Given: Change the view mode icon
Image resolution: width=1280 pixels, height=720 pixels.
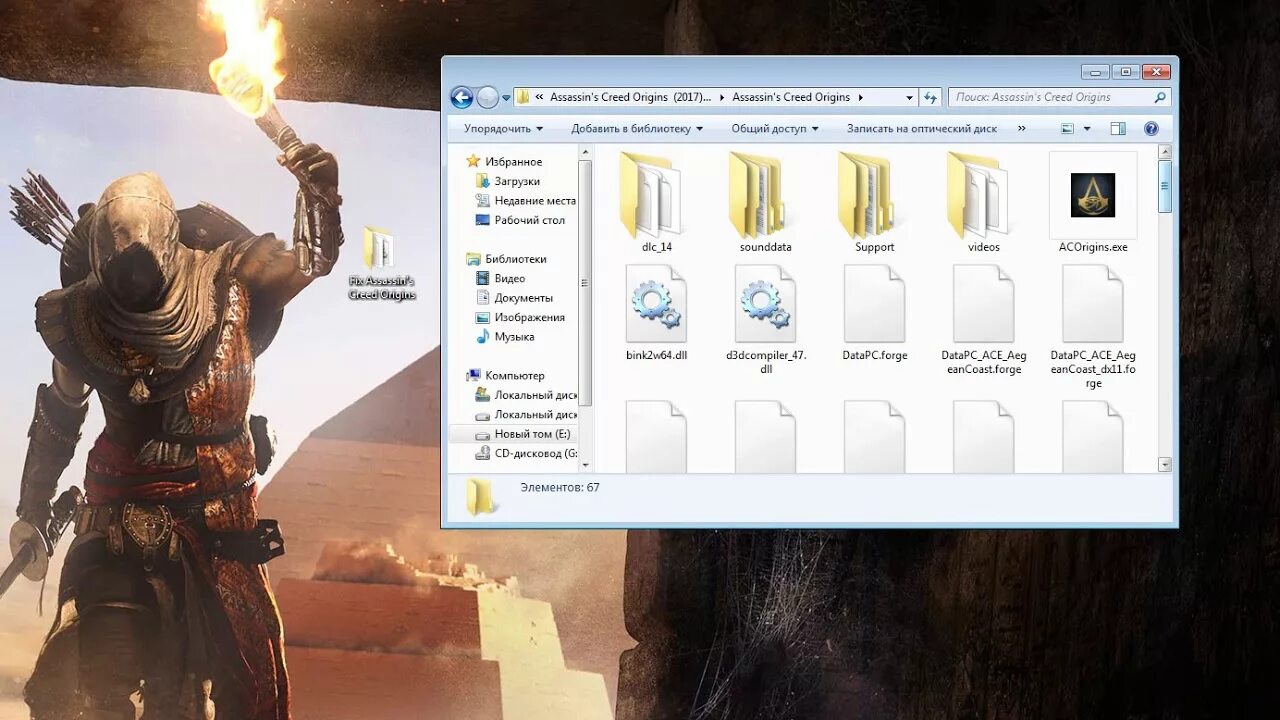Looking at the screenshot, I should coord(1067,129).
